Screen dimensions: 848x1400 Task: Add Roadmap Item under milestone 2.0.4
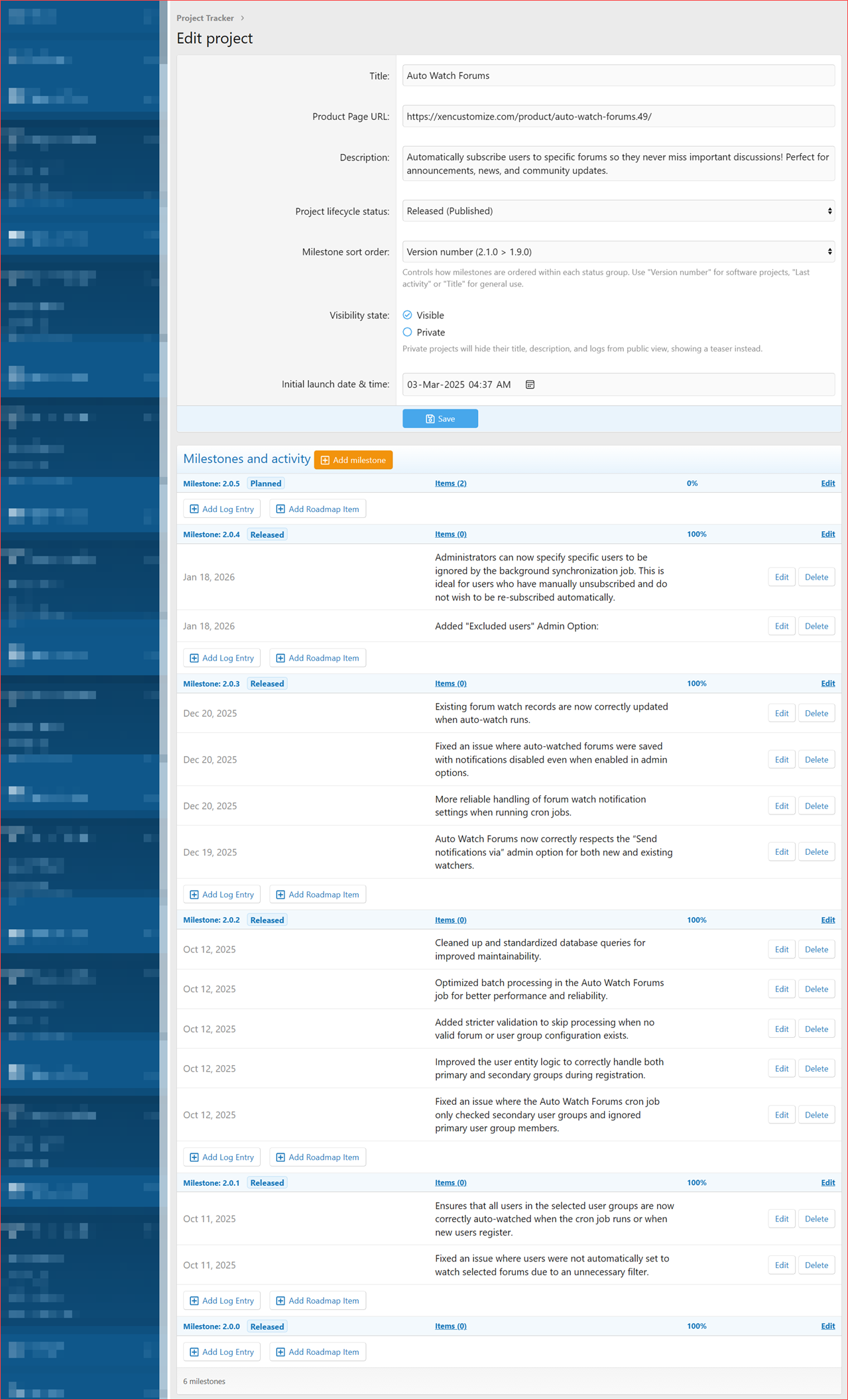click(318, 658)
